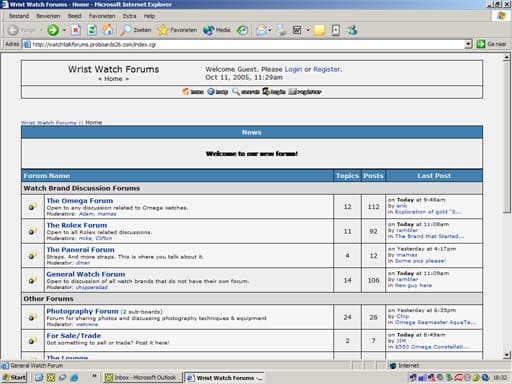Open the Media toolbar button
Image resolution: width=512 pixels, height=384 pixels.
[217, 30]
